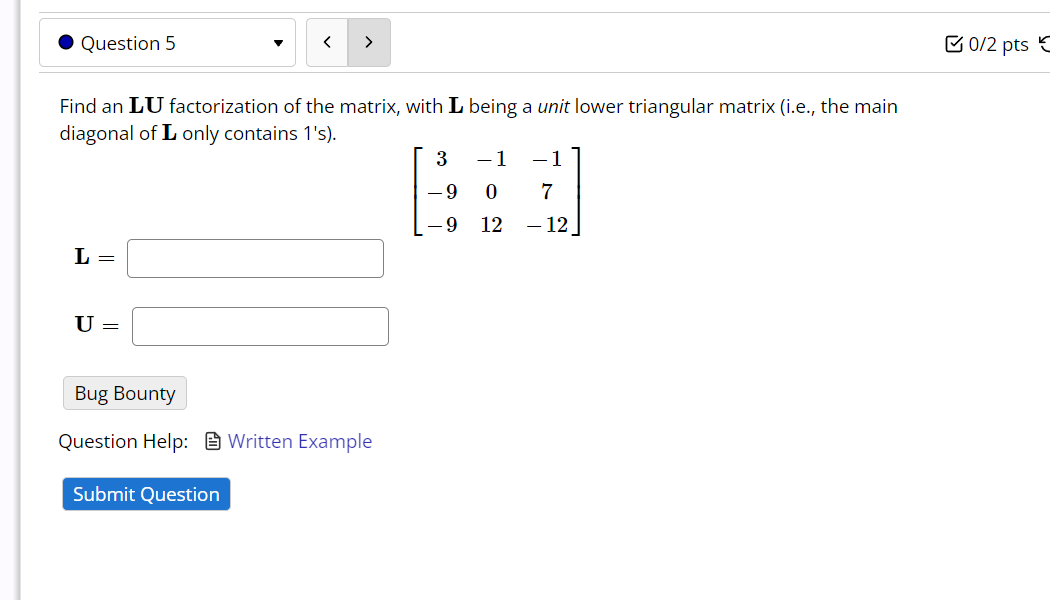Navigate forward using the highlighted arrow button
Viewport: 1050px width, 600px height.
(368, 42)
